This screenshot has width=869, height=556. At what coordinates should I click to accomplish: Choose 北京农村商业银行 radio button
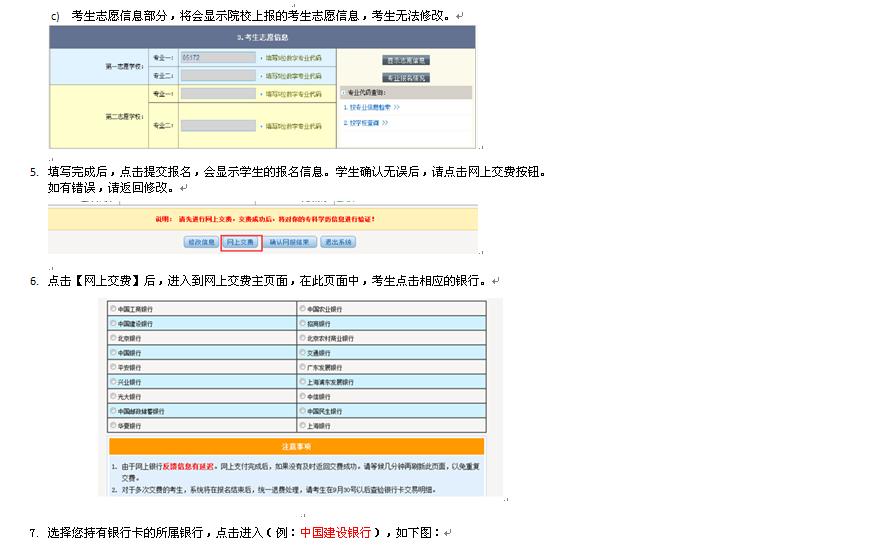click(x=303, y=339)
